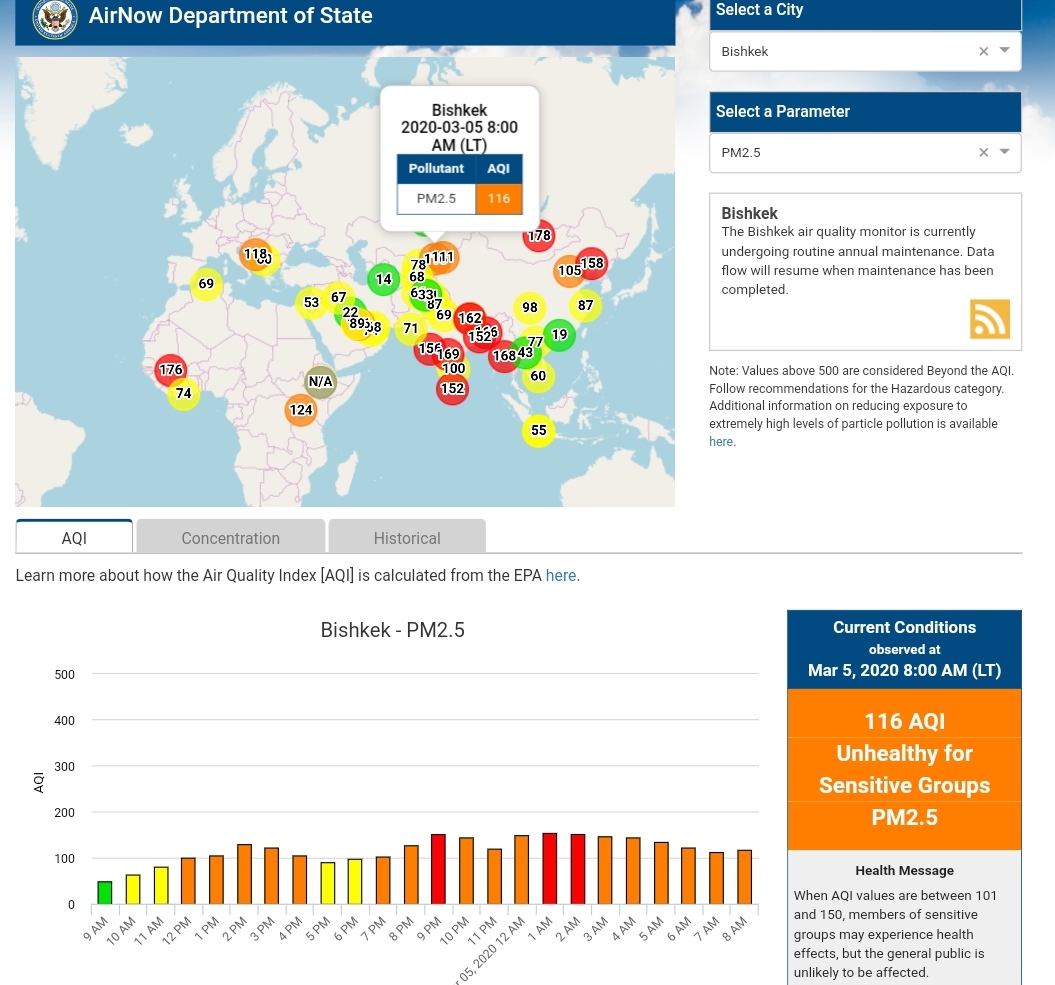
Task: Select the red 176 marker in West Africa
Action: (171, 370)
